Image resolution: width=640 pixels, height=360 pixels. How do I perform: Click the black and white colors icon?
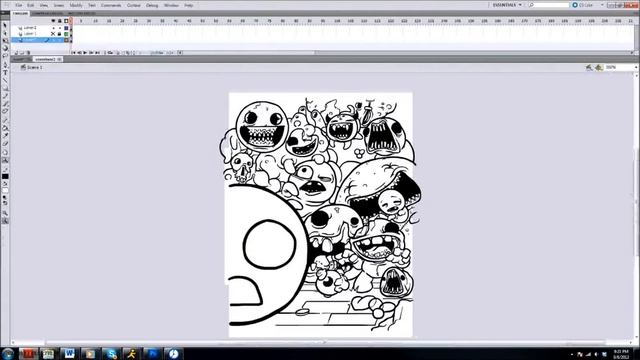[5, 197]
